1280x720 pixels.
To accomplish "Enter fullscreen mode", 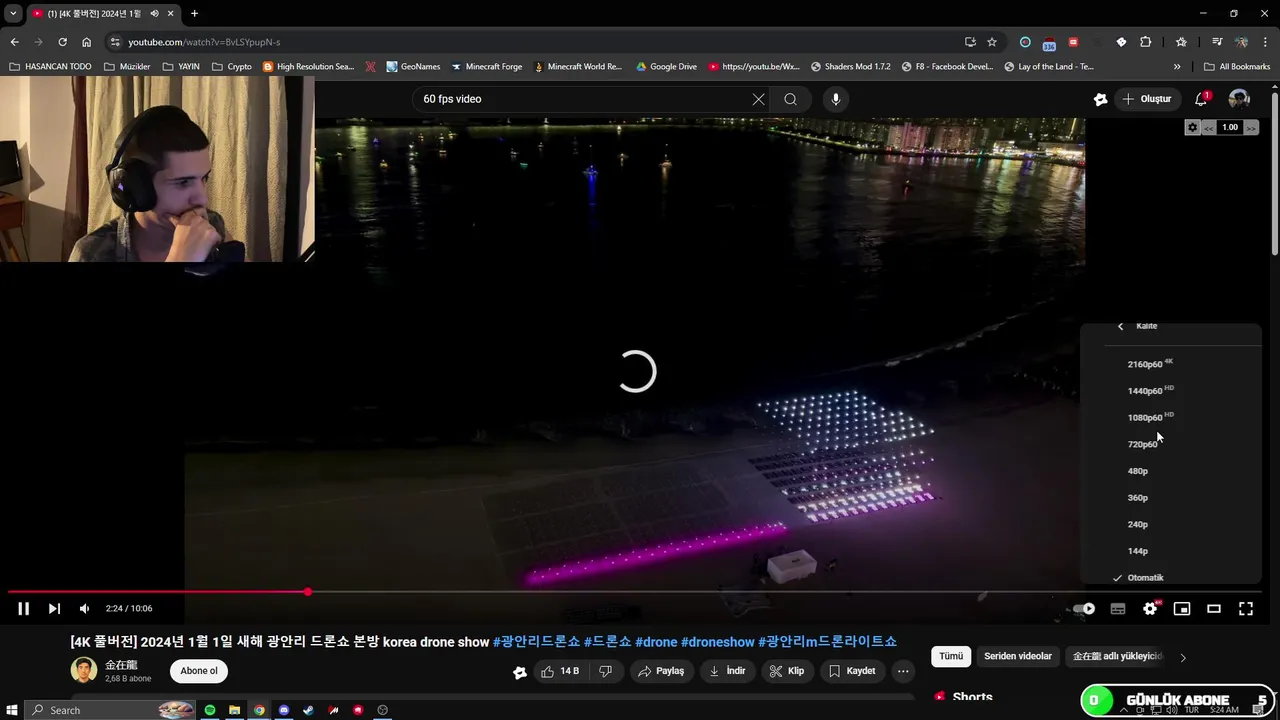I will pos(1246,608).
